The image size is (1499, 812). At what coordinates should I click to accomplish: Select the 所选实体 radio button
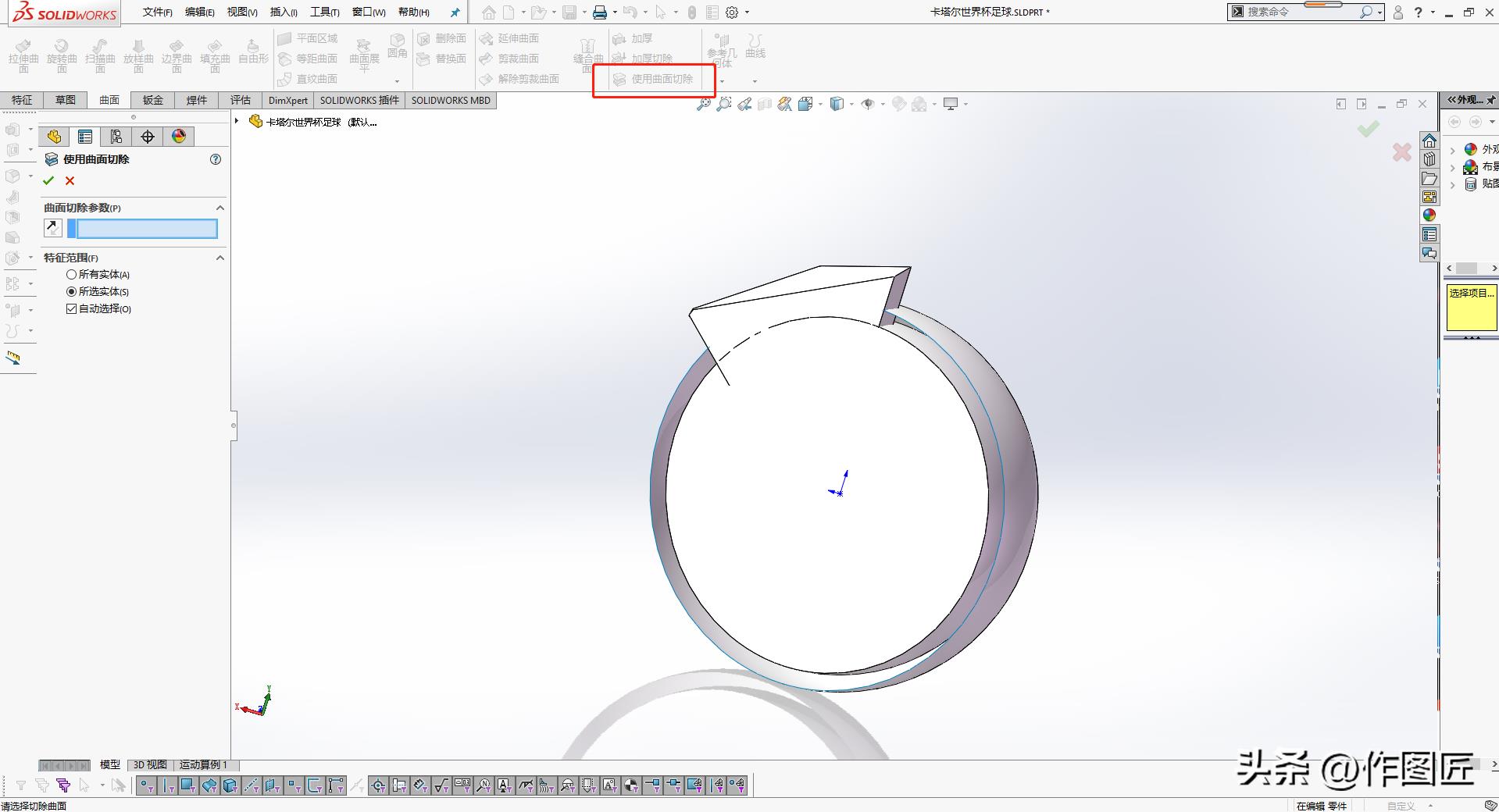coord(72,292)
